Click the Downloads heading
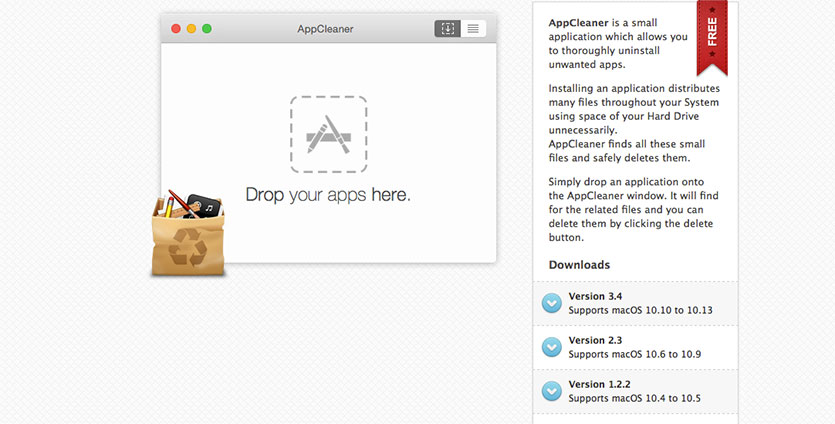The width and height of the screenshot is (835, 424). click(x=579, y=265)
